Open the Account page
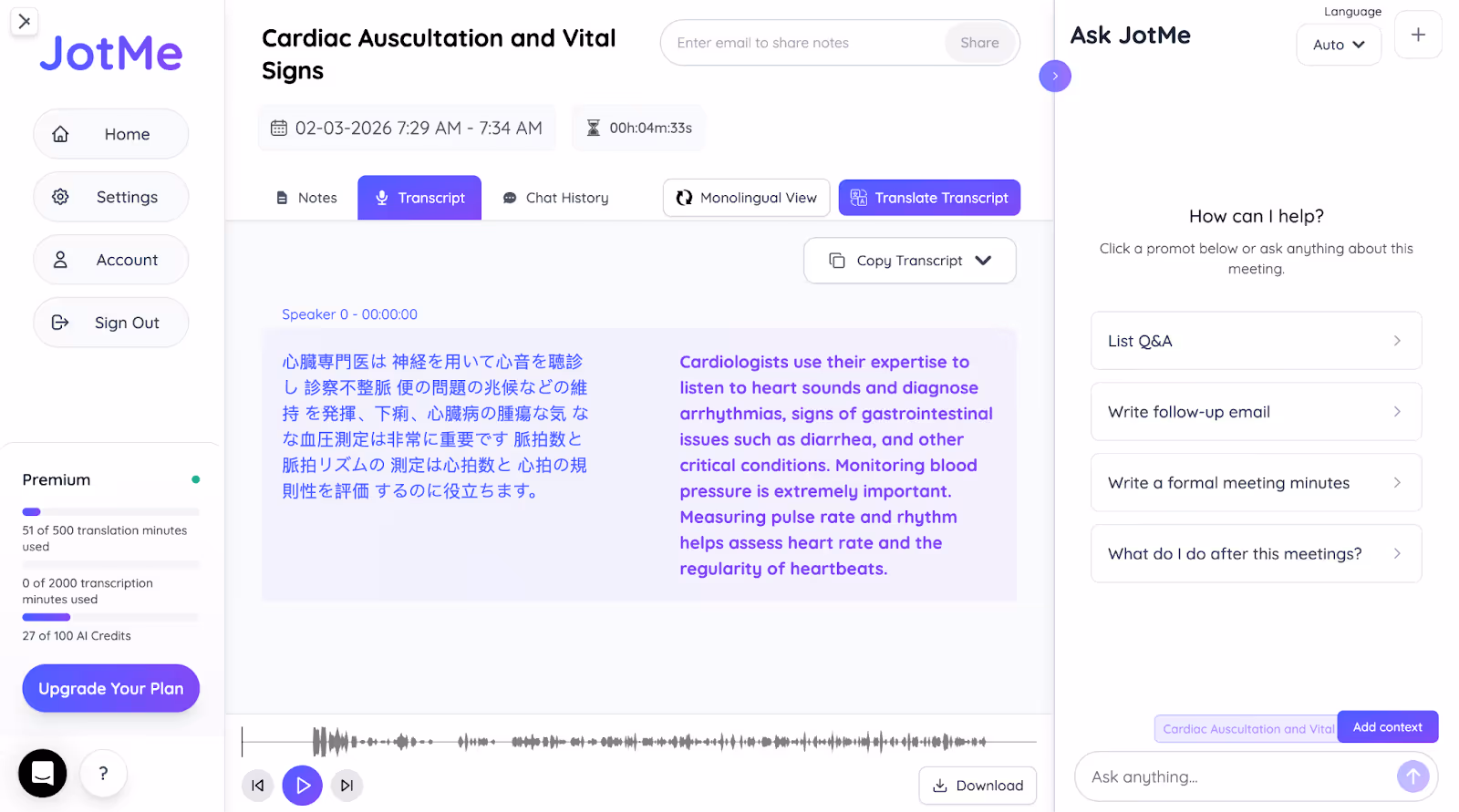This screenshot has height=812, width=1459. [111, 260]
